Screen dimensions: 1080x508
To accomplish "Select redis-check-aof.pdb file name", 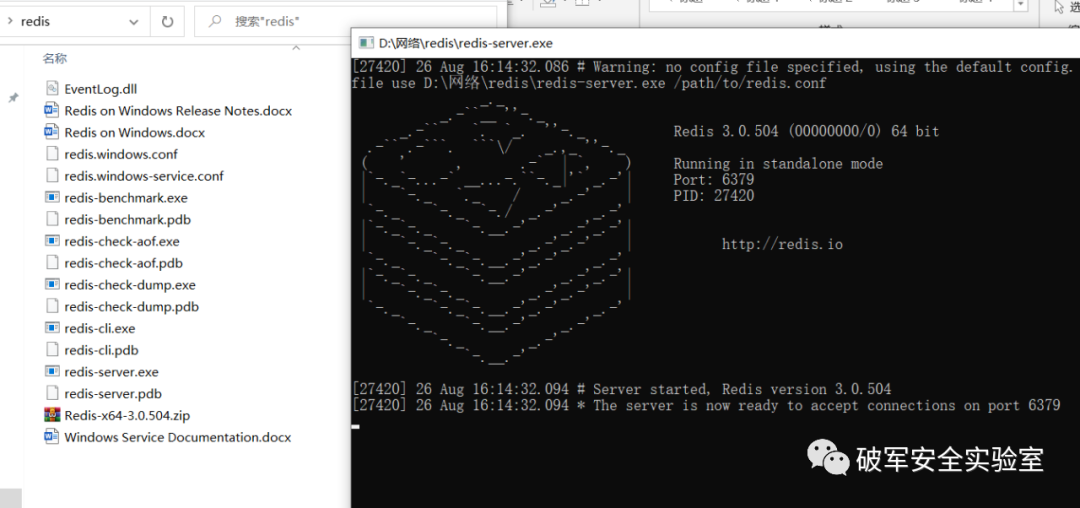I will [123, 263].
